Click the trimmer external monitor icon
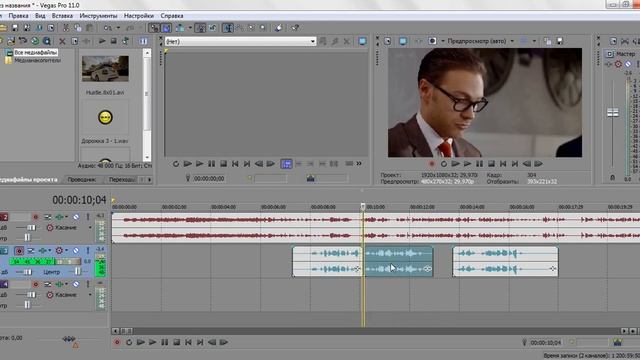 click(x=362, y=41)
